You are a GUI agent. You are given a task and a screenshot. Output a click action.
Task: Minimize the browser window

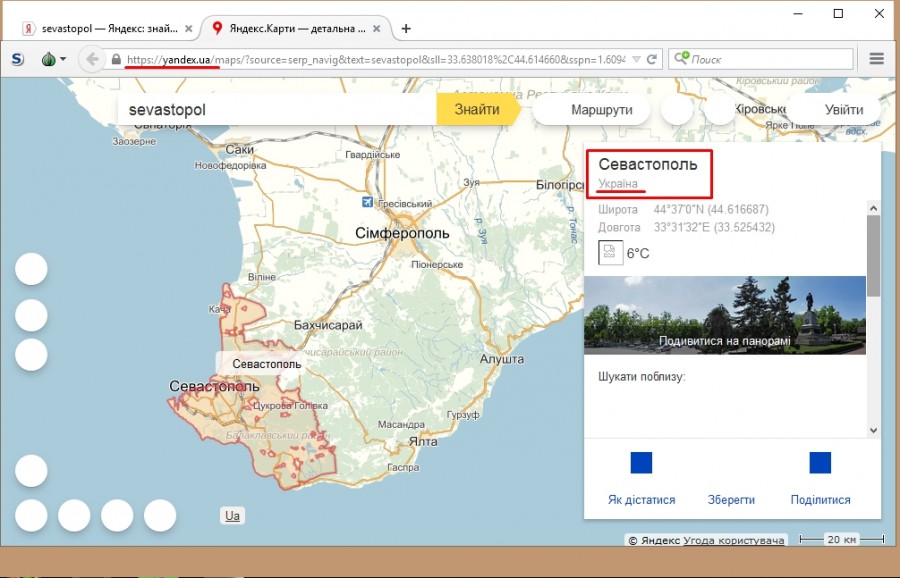[x=798, y=14]
